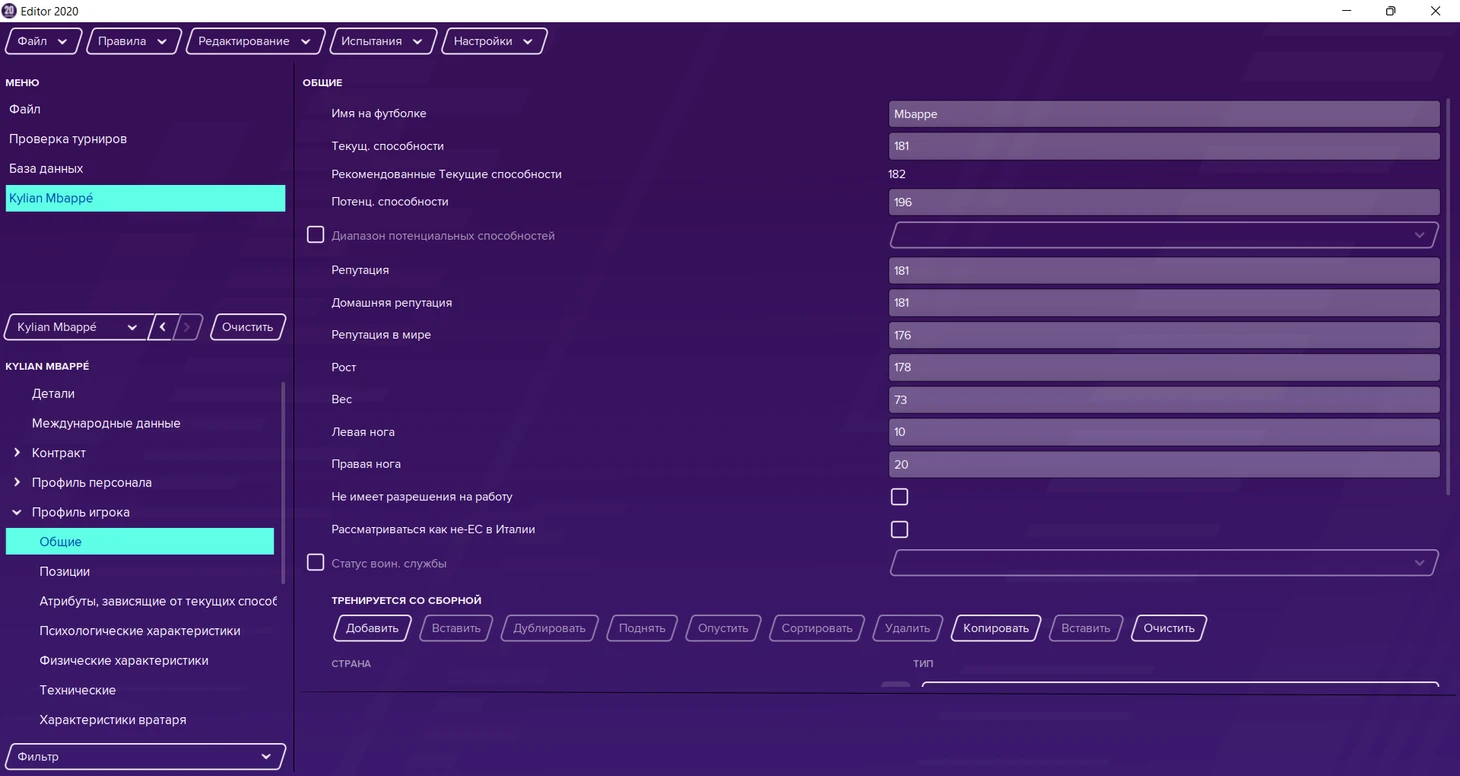Open Диапазон потенциальных способностей dropdown

pos(1164,235)
